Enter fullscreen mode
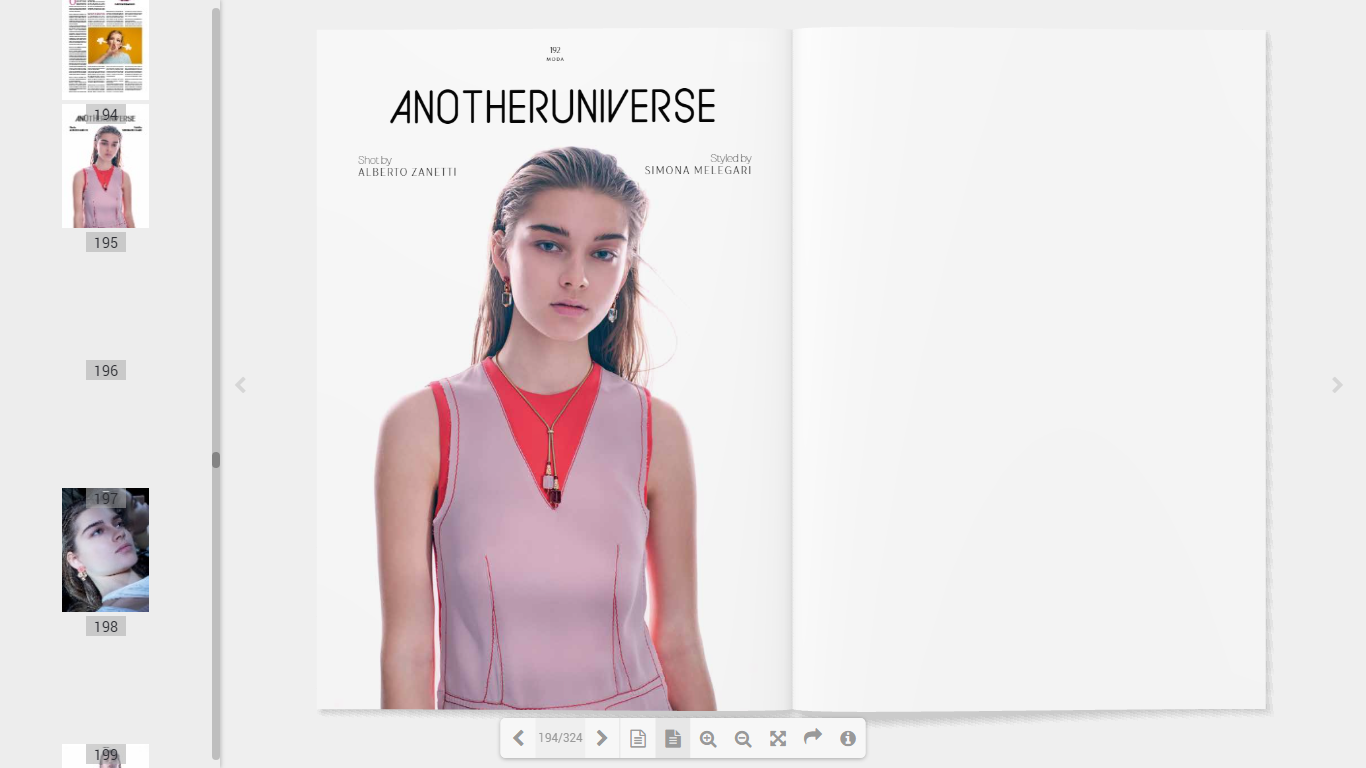This screenshot has width=1366, height=768. 778,739
